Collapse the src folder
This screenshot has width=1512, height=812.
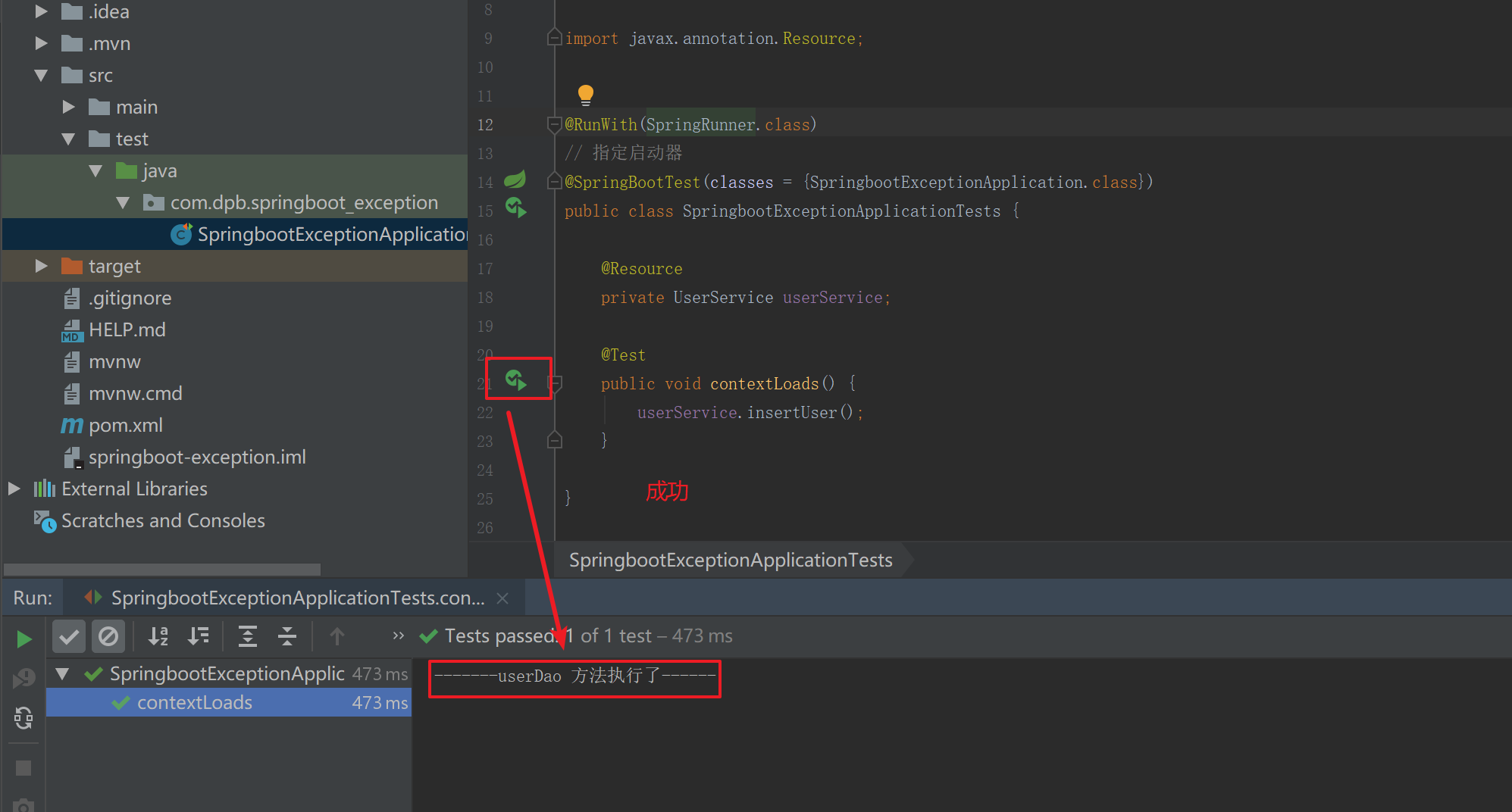42,75
